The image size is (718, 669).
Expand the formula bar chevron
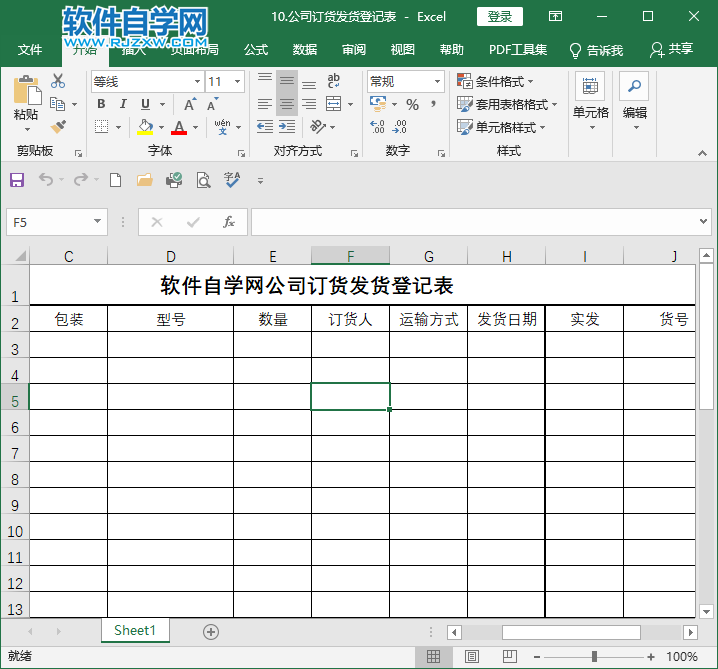tap(703, 222)
